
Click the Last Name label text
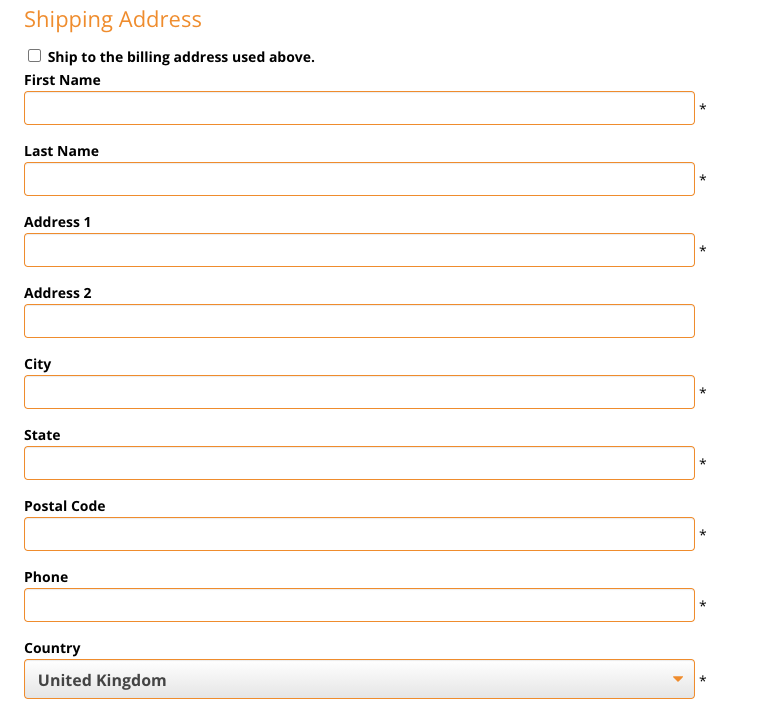click(61, 151)
